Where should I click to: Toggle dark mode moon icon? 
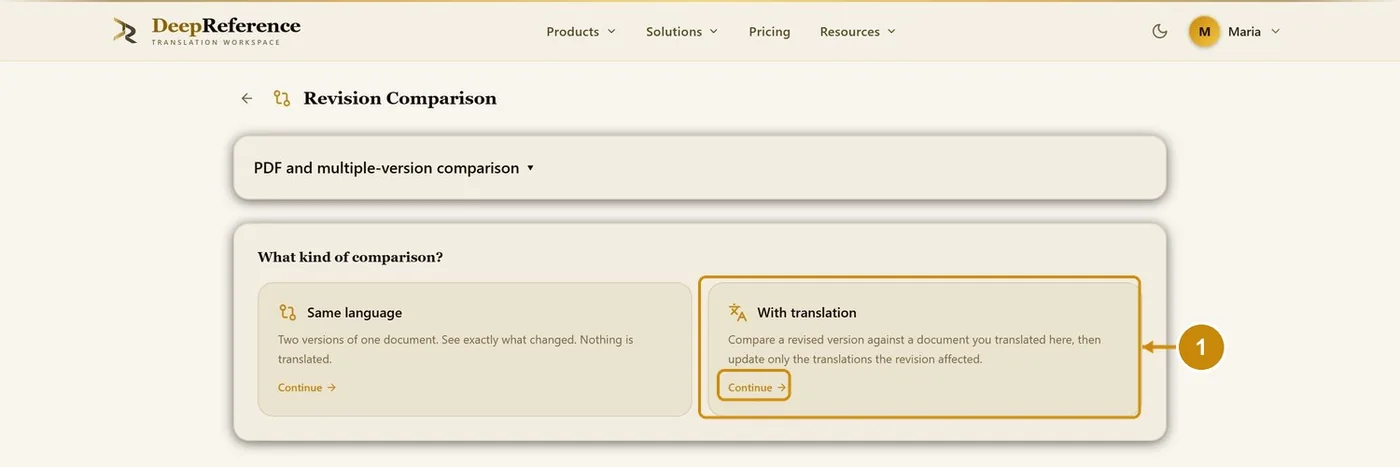click(x=1160, y=31)
